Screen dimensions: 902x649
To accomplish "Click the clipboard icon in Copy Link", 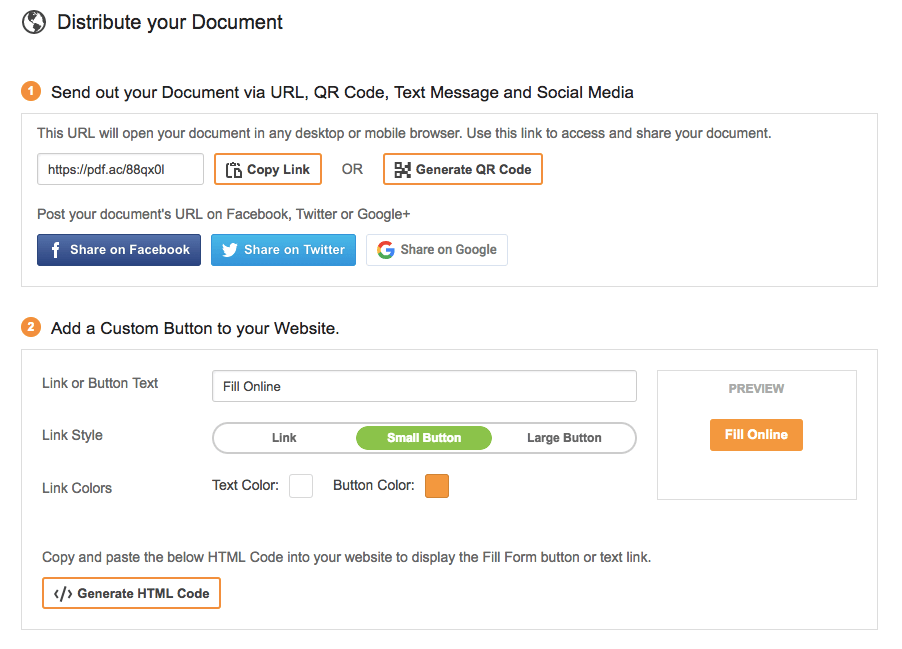I will click(234, 170).
